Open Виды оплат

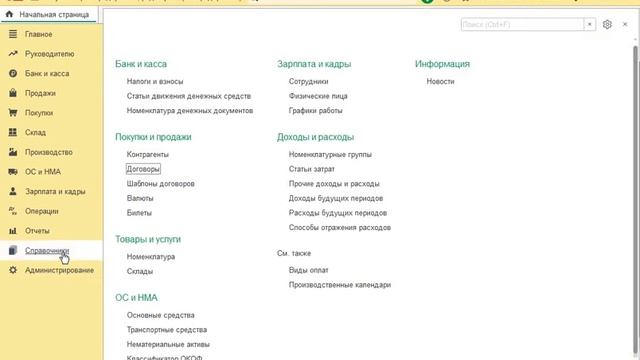tap(309, 270)
